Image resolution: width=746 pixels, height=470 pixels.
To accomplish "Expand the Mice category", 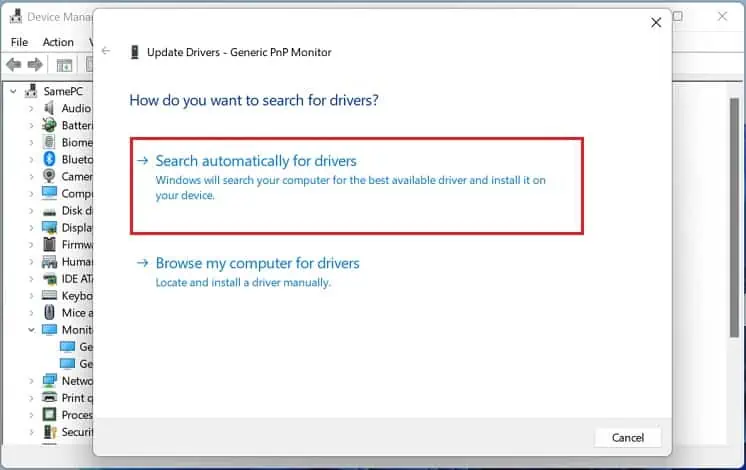I will click(31, 313).
